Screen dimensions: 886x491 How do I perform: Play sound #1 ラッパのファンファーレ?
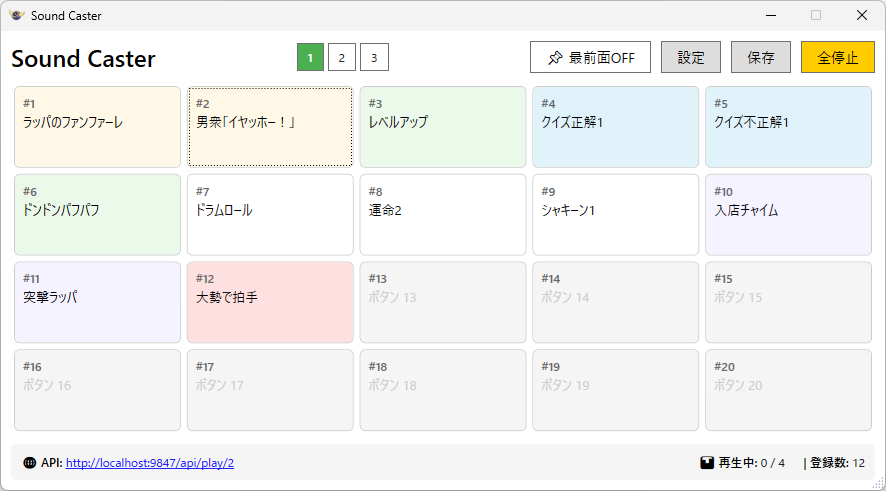pos(97,127)
